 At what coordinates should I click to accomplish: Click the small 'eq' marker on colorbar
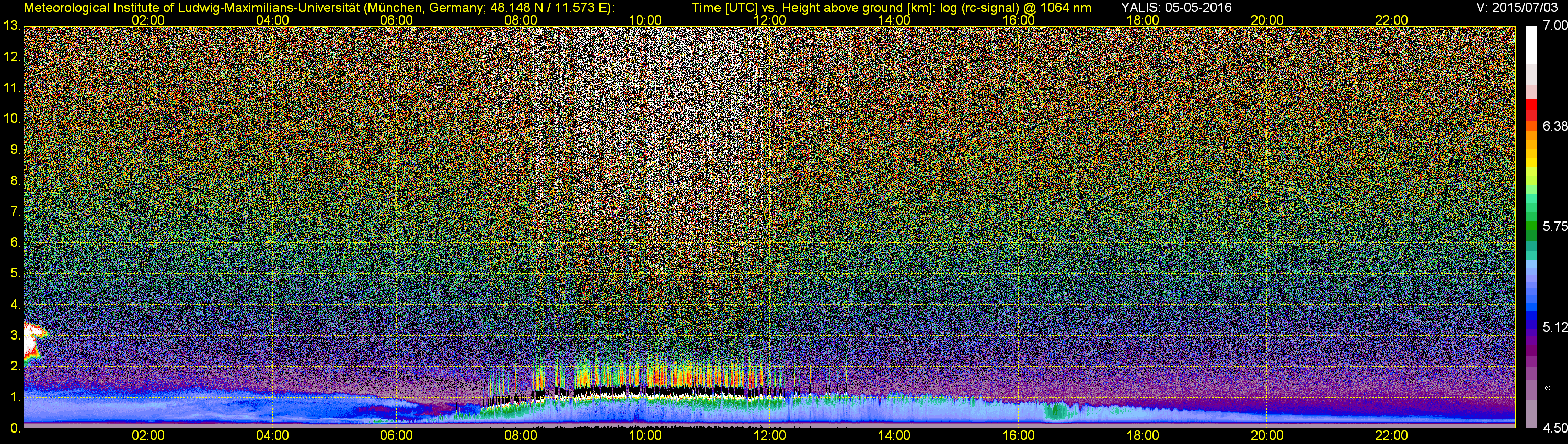(x=1548, y=388)
